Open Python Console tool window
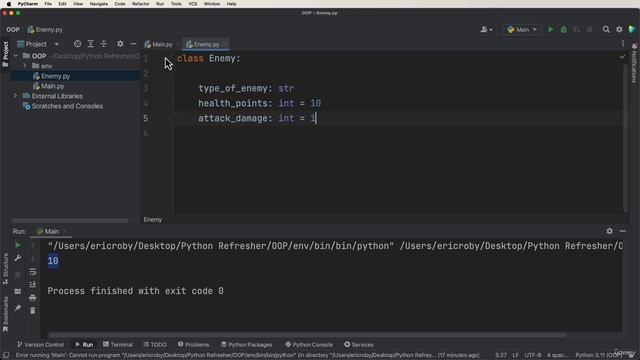Screen dimensions: 640x360 (309, 344)
